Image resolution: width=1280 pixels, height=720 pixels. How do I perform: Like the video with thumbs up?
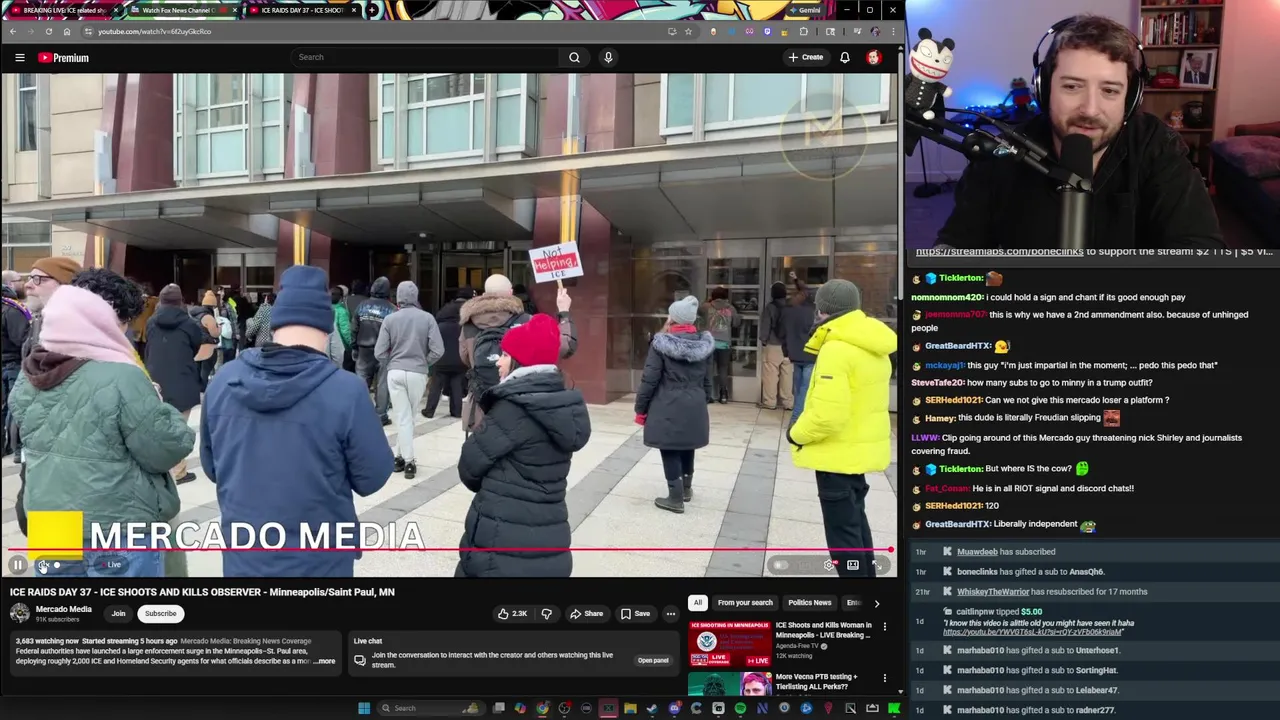coord(513,614)
